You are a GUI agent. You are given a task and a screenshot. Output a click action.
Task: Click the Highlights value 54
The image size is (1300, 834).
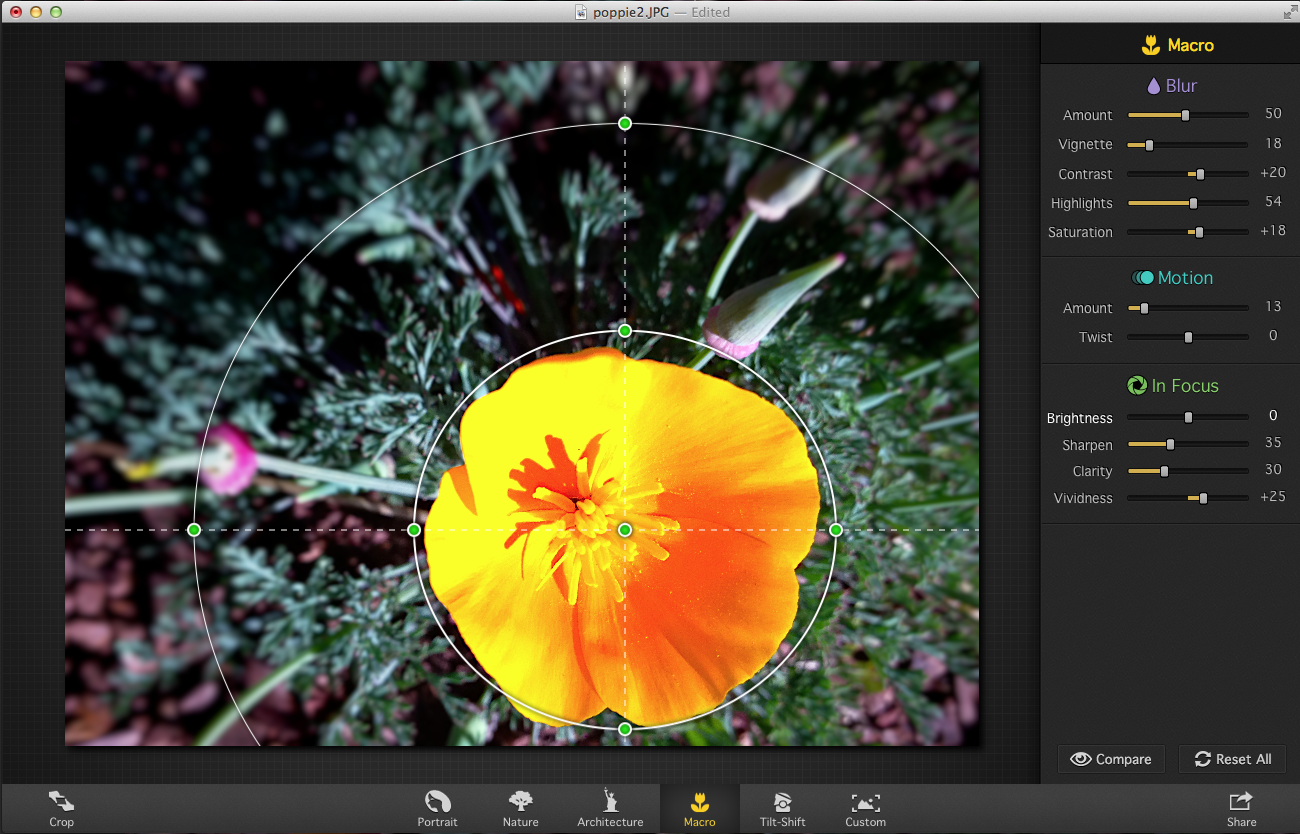coord(1273,202)
